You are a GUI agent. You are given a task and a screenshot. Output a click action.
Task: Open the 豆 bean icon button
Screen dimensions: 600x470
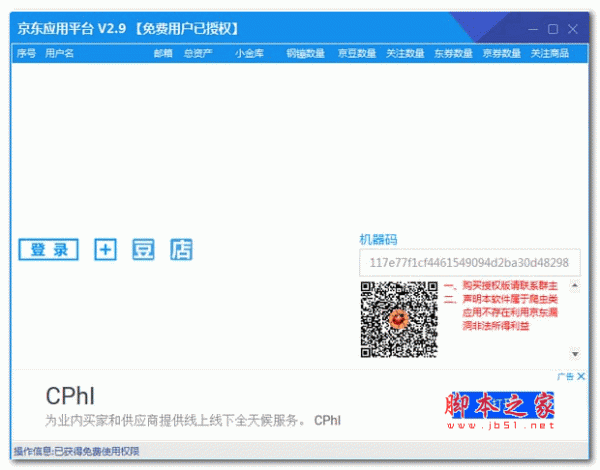coord(143,250)
